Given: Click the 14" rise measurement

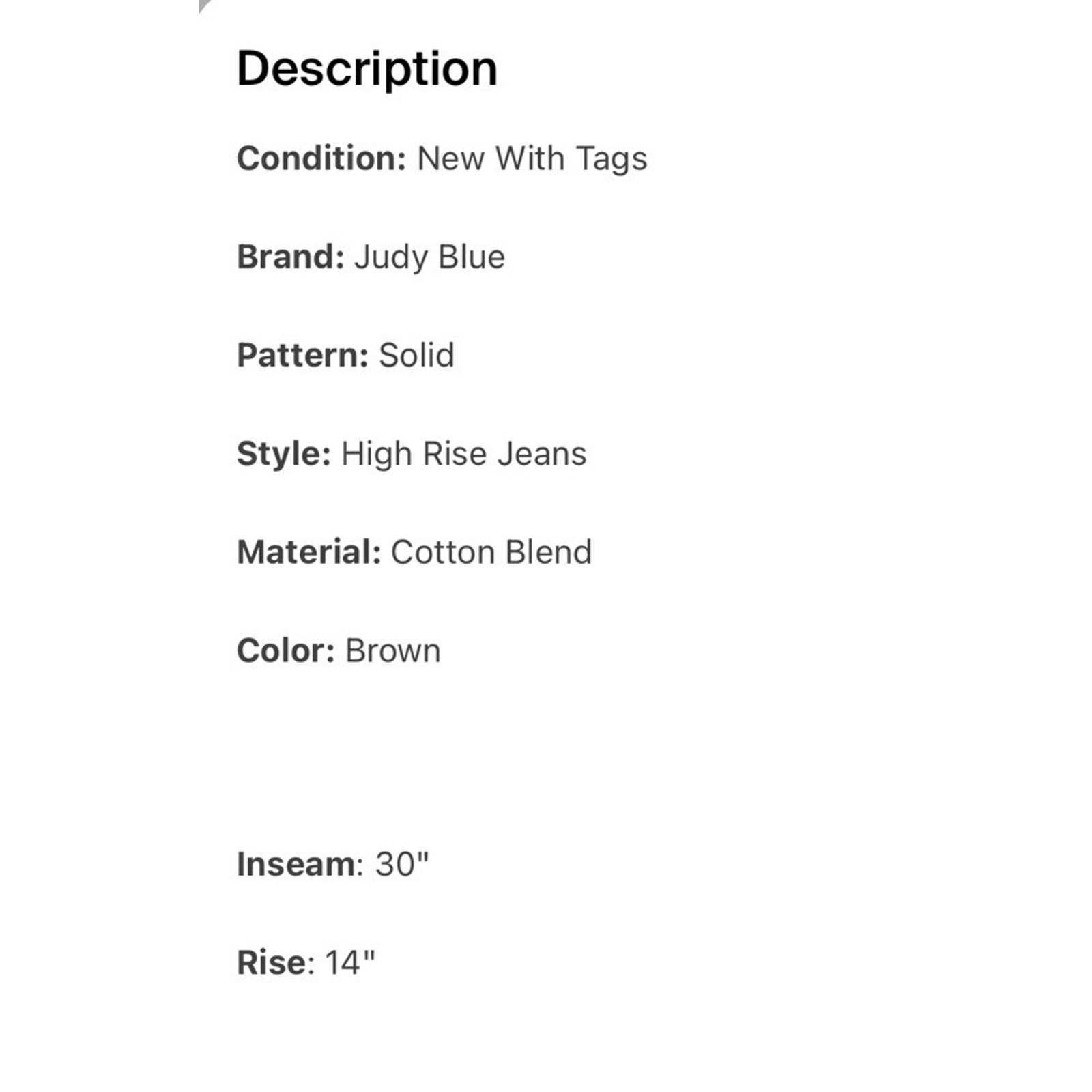Looking at the screenshot, I should pos(350,963).
